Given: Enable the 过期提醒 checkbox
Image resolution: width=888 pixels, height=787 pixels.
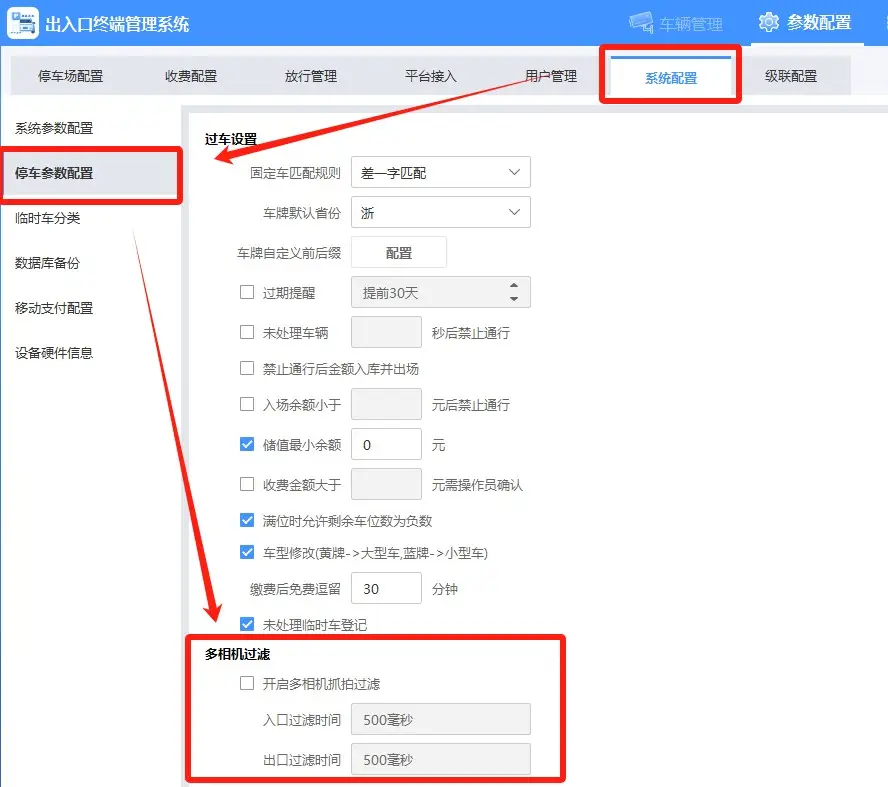Looking at the screenshot, I should (247, 293).
